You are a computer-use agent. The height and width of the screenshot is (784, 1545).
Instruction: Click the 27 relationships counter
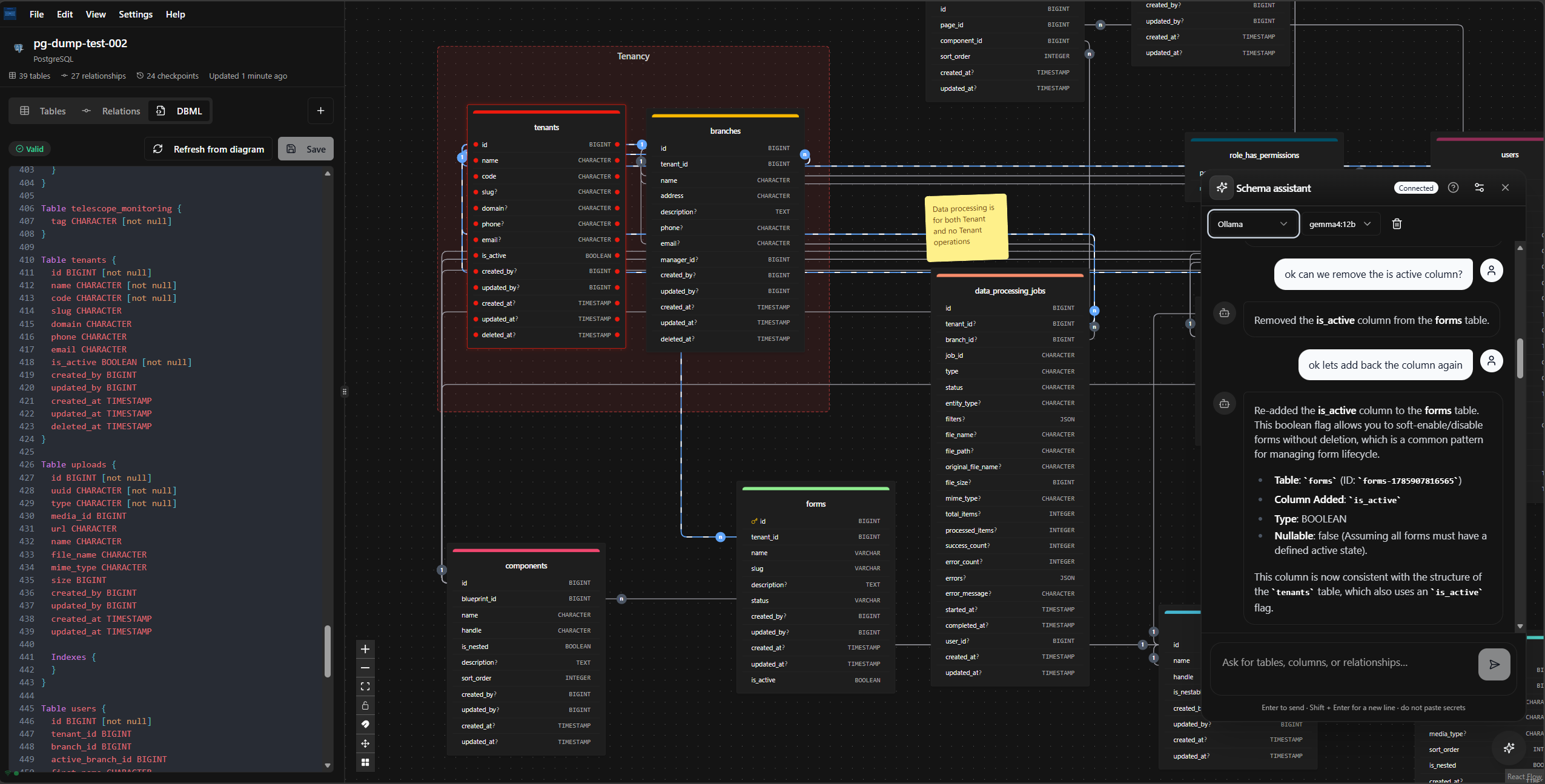click(x=93, y=76)
